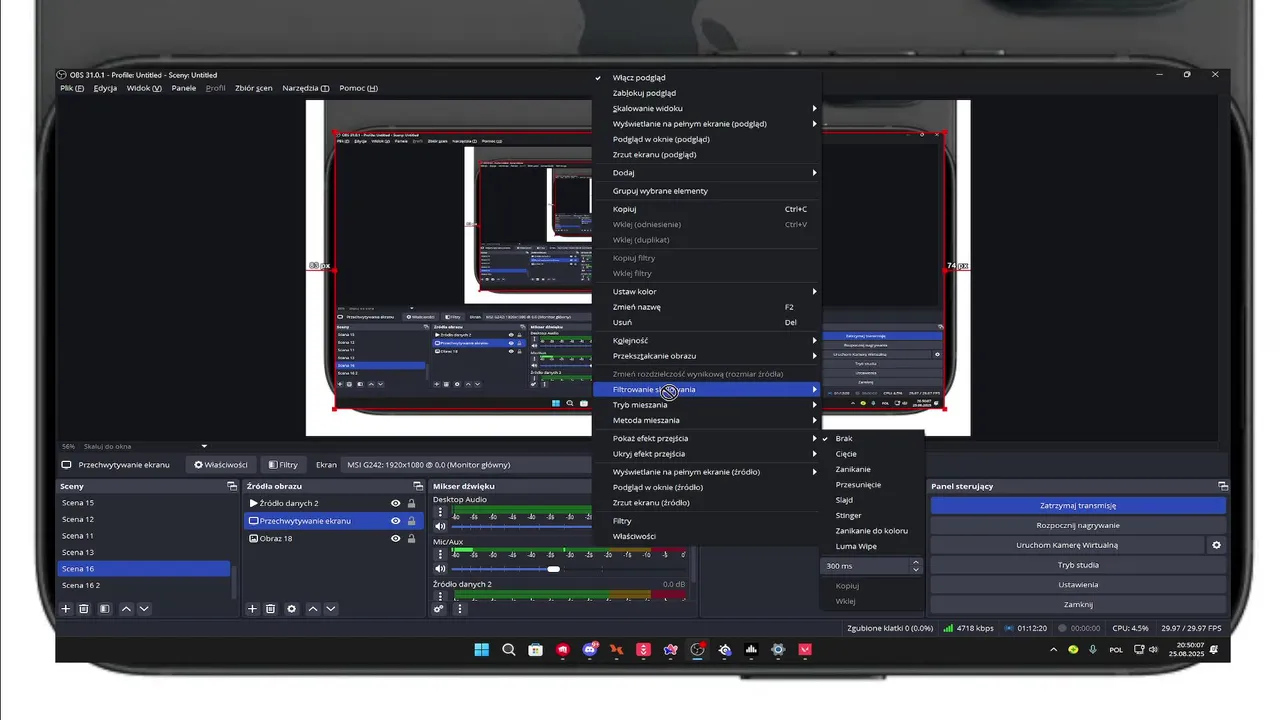
Task: Undock the Sceny panel icon
Action: point(234,486)
